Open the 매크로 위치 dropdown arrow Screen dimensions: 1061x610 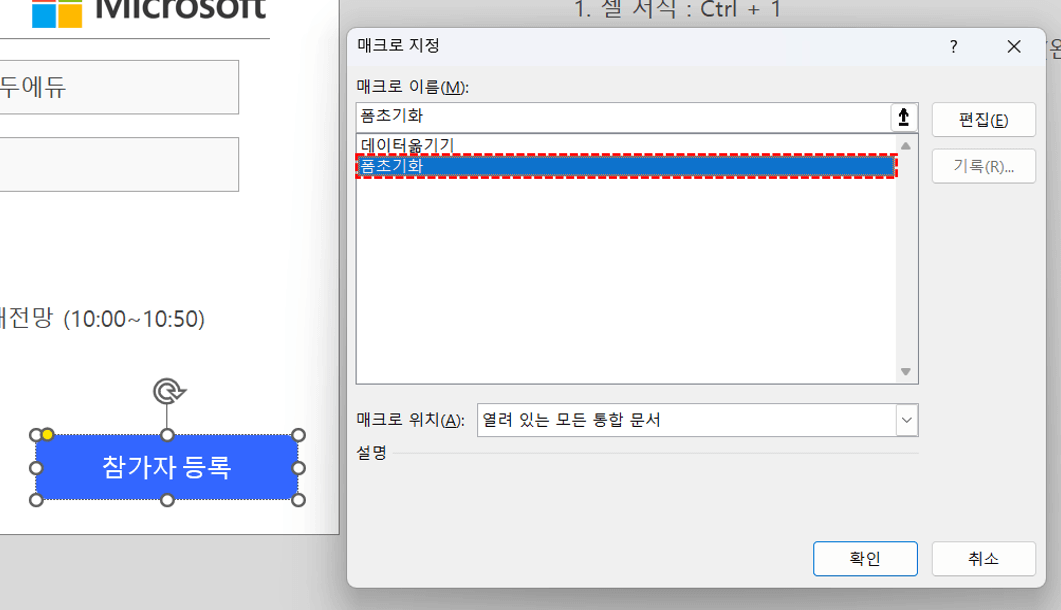pyautogui.click(x=905, y=420)
